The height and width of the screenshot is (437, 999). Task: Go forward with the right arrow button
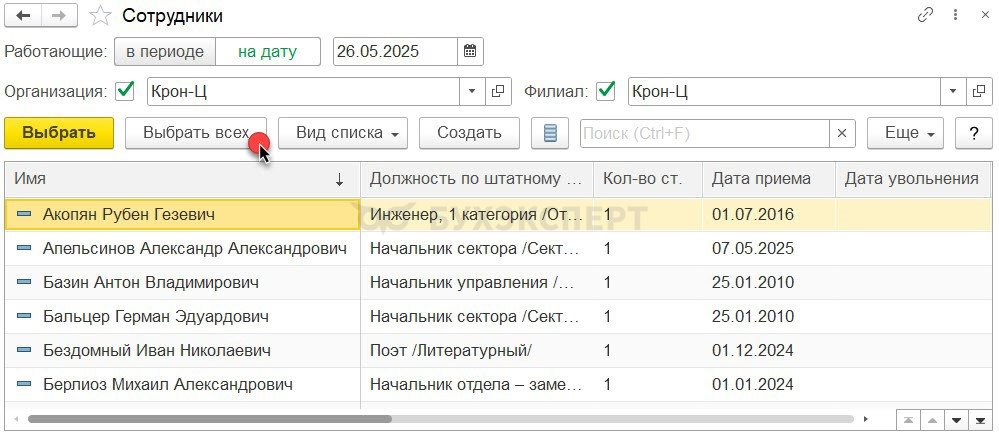tap(60, 17)
